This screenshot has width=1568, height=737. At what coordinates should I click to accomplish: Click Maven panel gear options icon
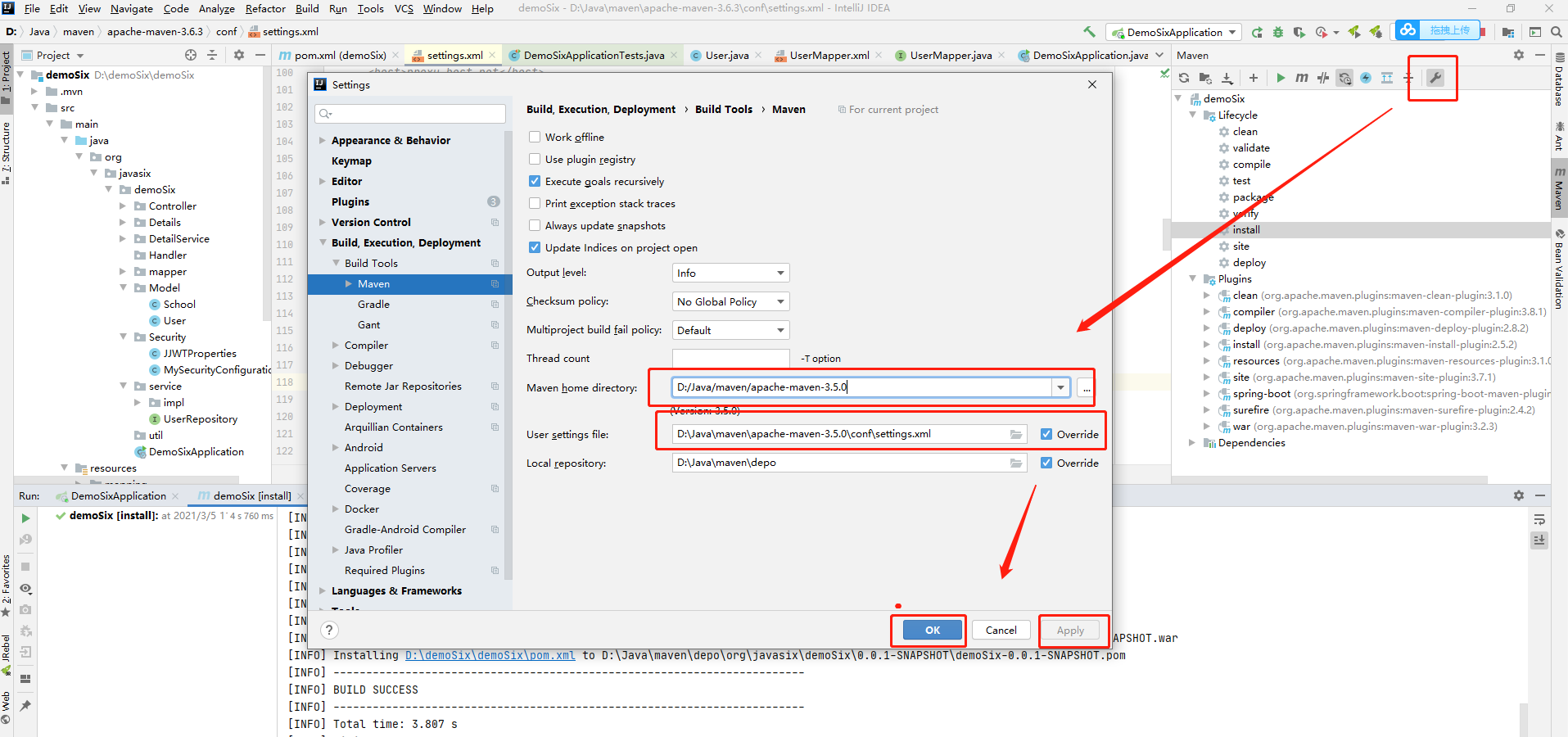[1519, 55]
